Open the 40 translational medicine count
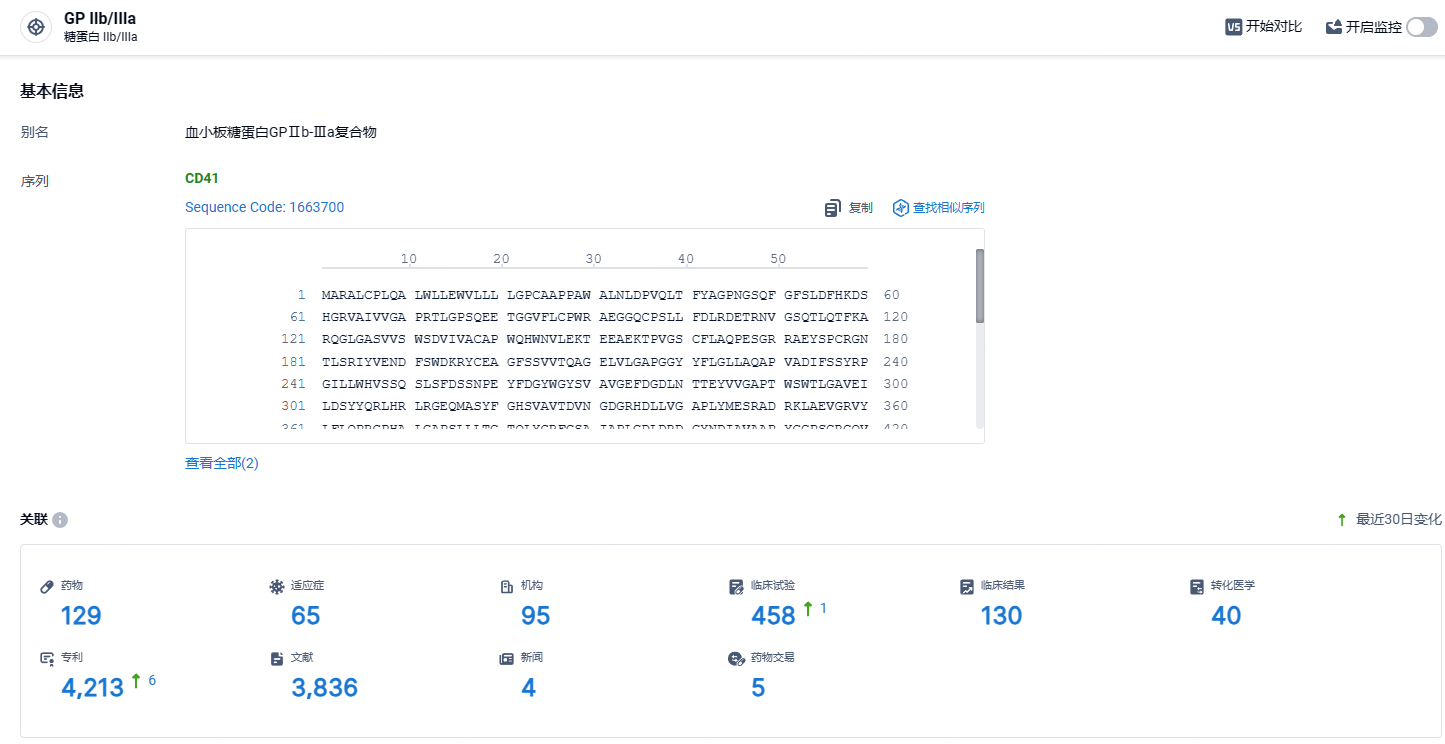 (x=1226, y=615)
